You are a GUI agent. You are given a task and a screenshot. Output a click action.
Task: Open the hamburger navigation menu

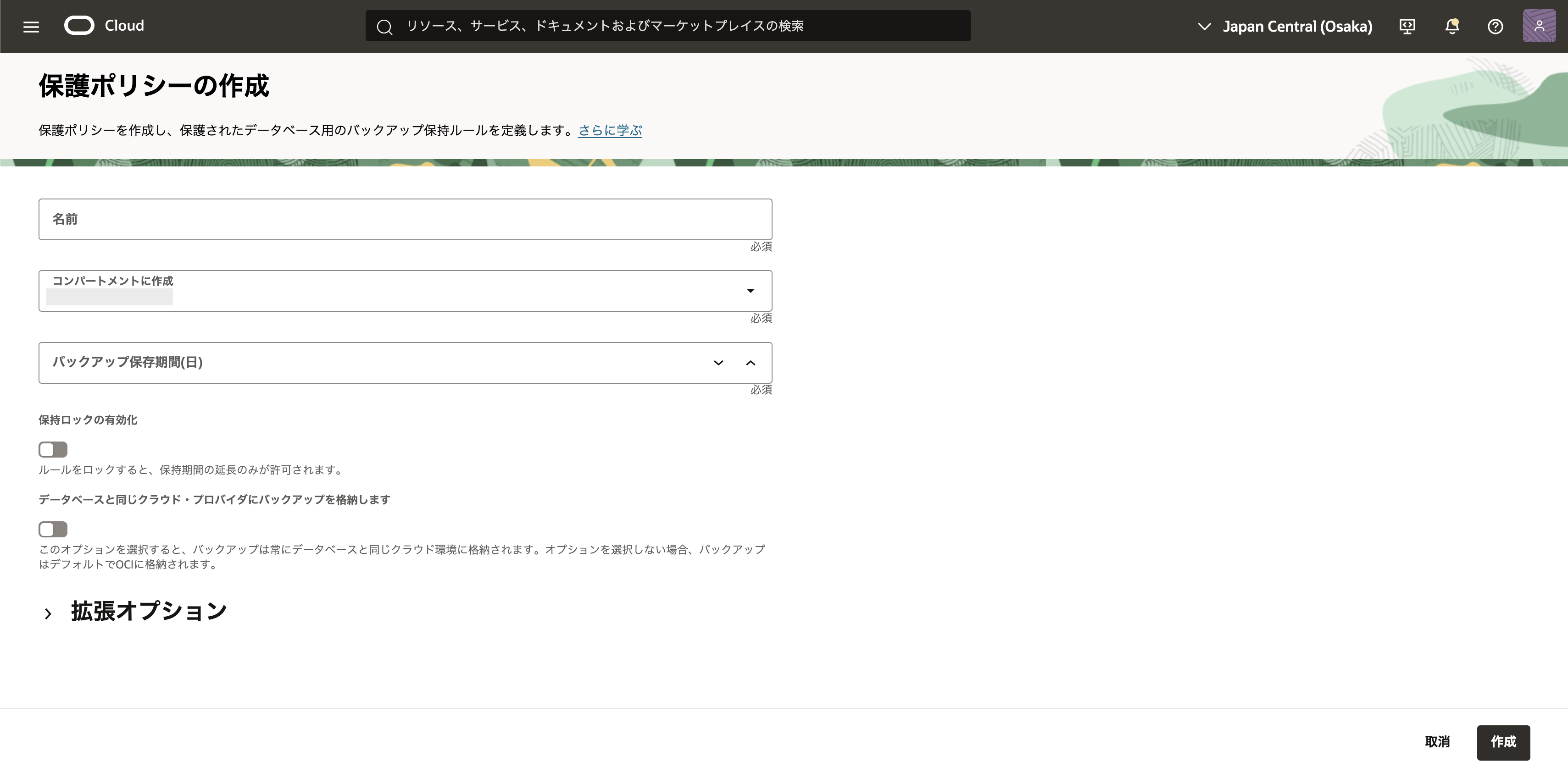tap(31, 26)
